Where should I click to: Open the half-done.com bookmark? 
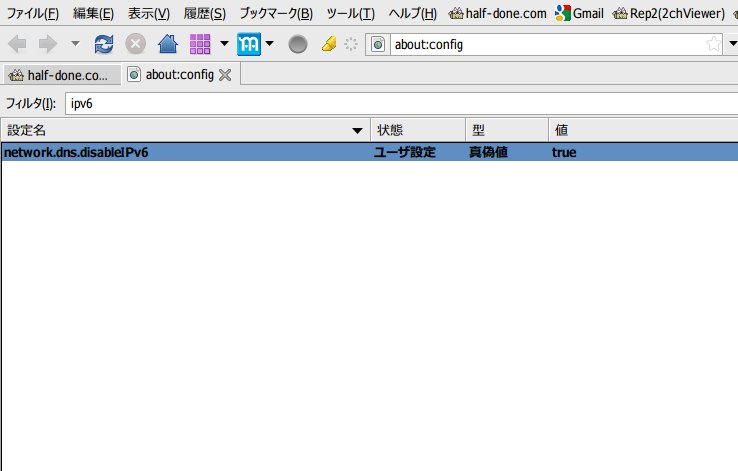click(x=497, y=13)
